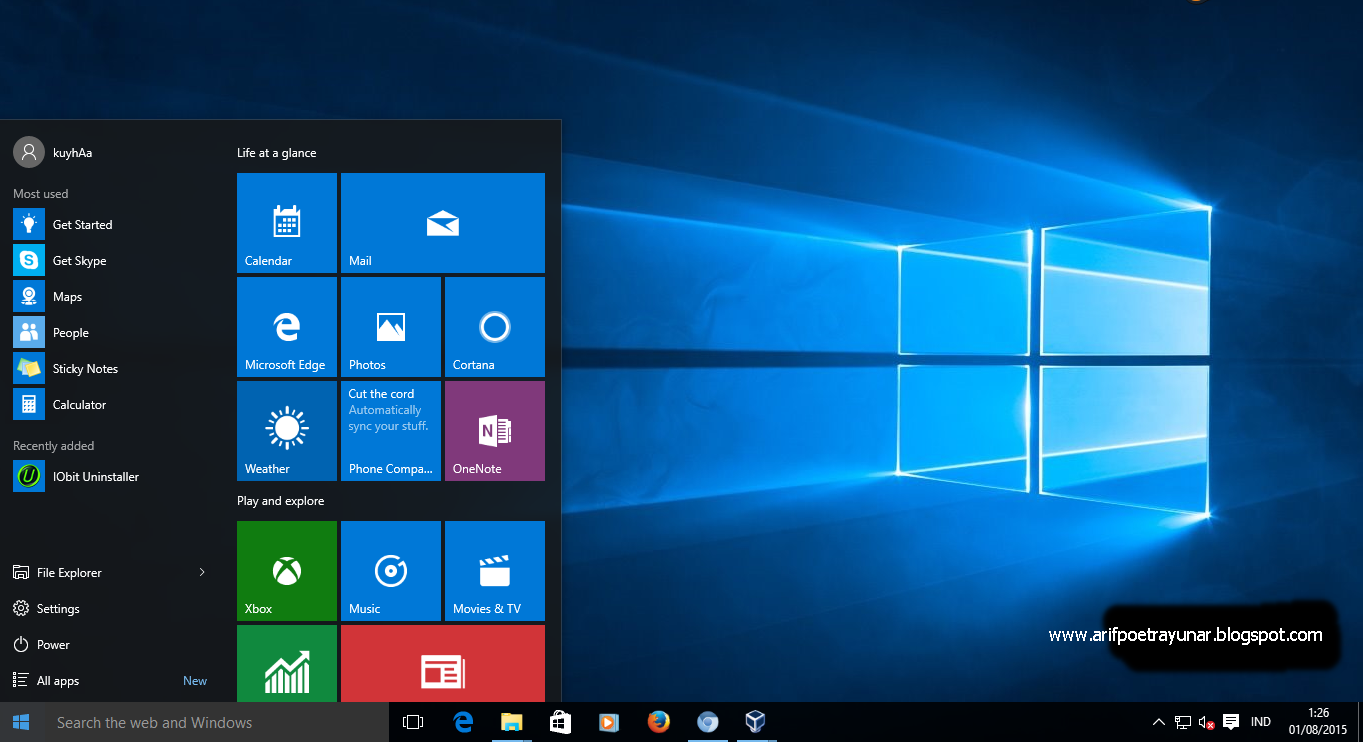The width and height of the screenshot is (1363, 742).
Task: Open Task View in taskbar
Action: [413, 722]
